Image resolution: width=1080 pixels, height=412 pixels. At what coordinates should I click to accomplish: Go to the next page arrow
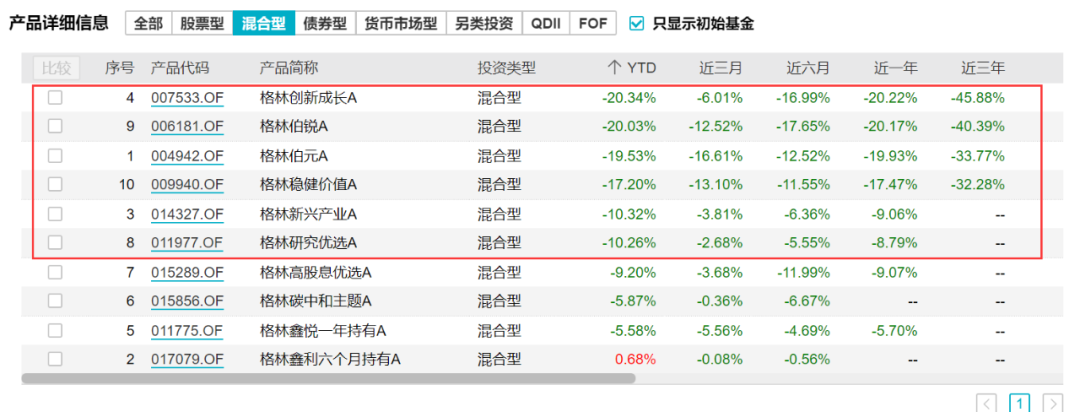(1051, 403)
